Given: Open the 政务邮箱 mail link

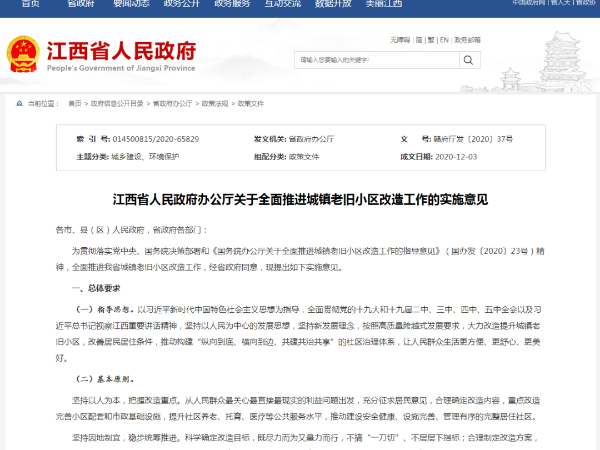Looking at the screenshot, I should point(467,40).
